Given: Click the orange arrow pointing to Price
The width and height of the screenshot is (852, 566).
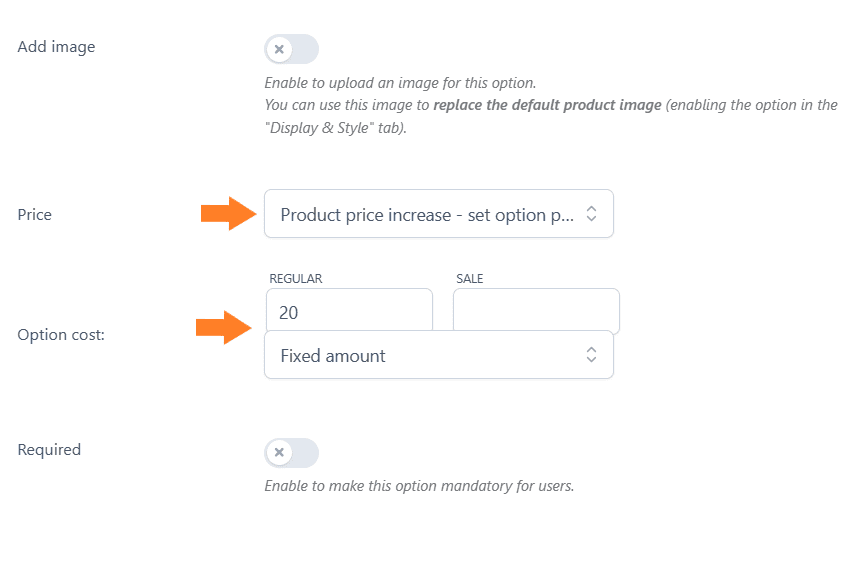Looking at the screenshot, I should (x=228, y=213).
